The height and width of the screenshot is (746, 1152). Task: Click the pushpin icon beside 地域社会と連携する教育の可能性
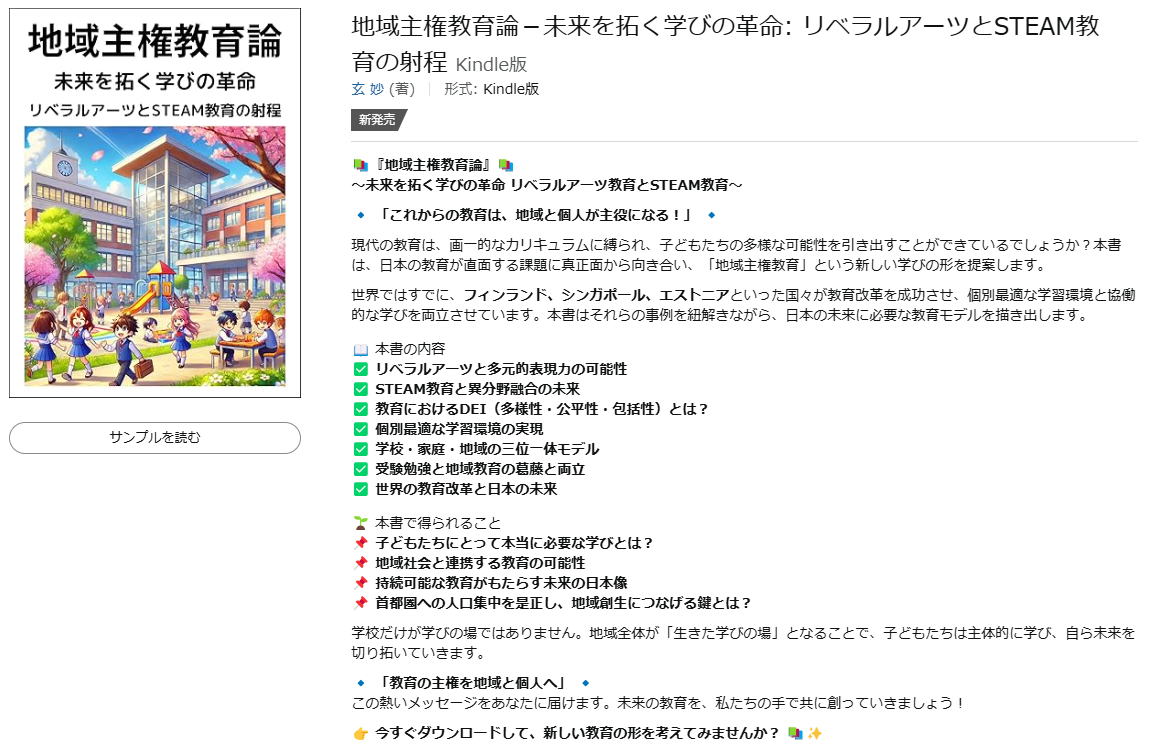coord(361,563)
